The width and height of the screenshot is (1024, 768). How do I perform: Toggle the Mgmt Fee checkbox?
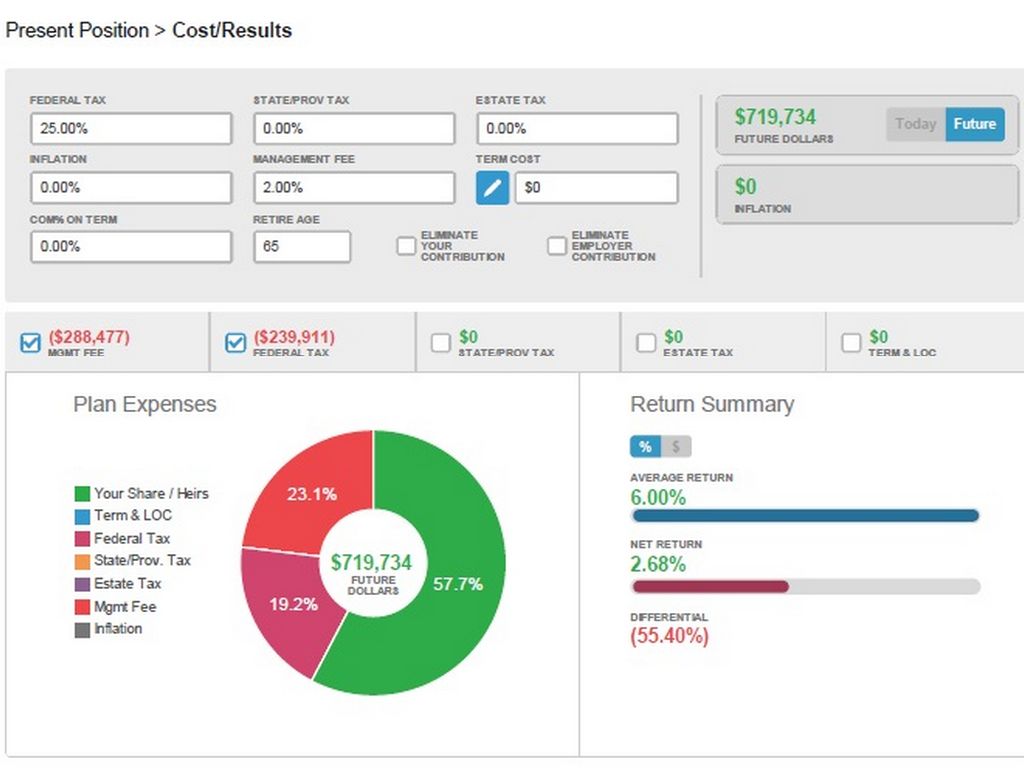click(x=31, y=343)
